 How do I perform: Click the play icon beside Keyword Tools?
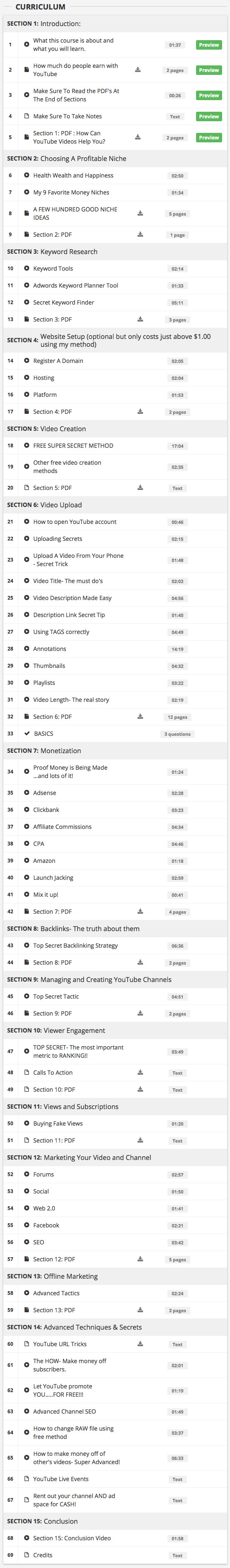point(26,269)
